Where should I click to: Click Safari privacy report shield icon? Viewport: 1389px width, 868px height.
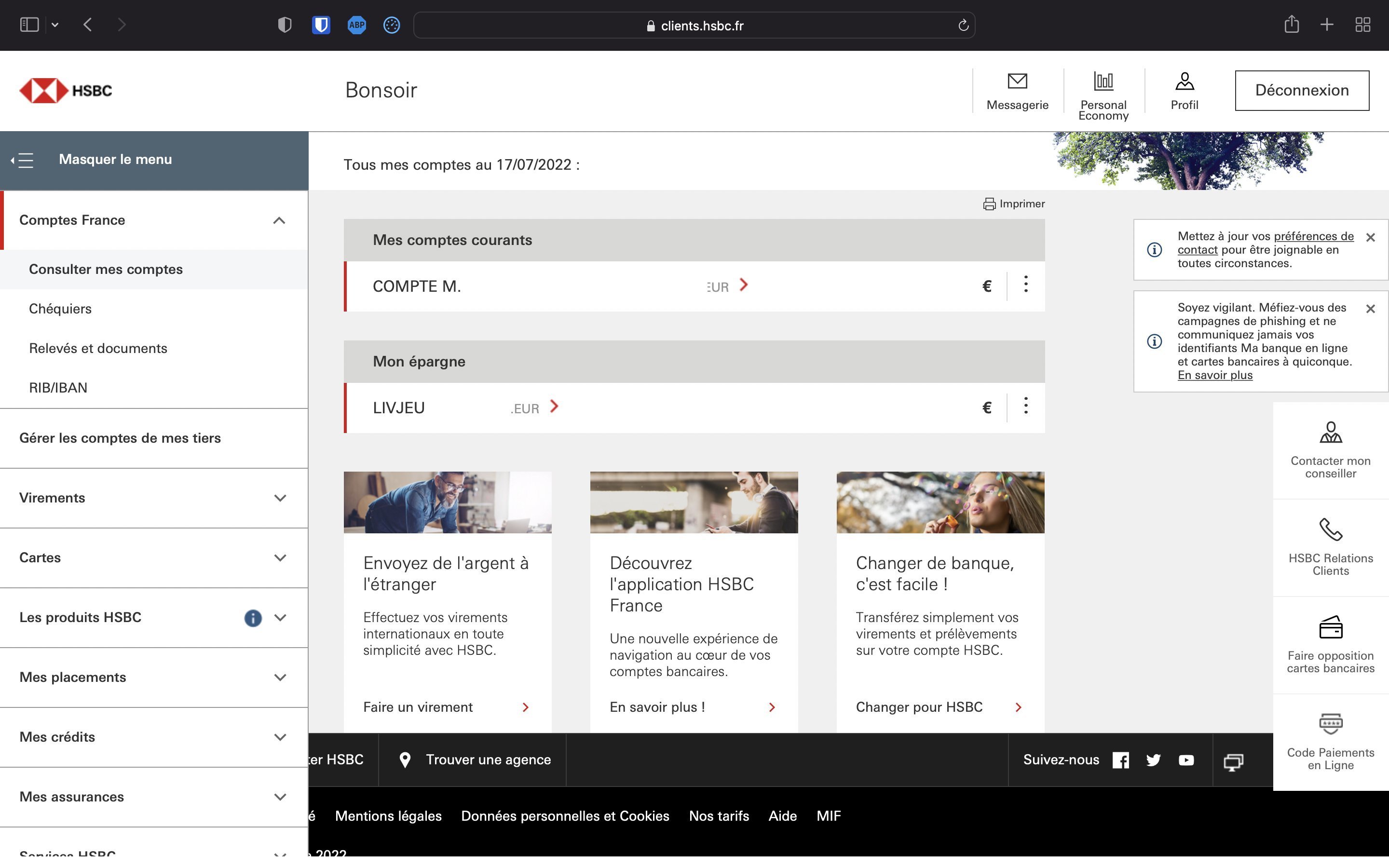[284, 25]
